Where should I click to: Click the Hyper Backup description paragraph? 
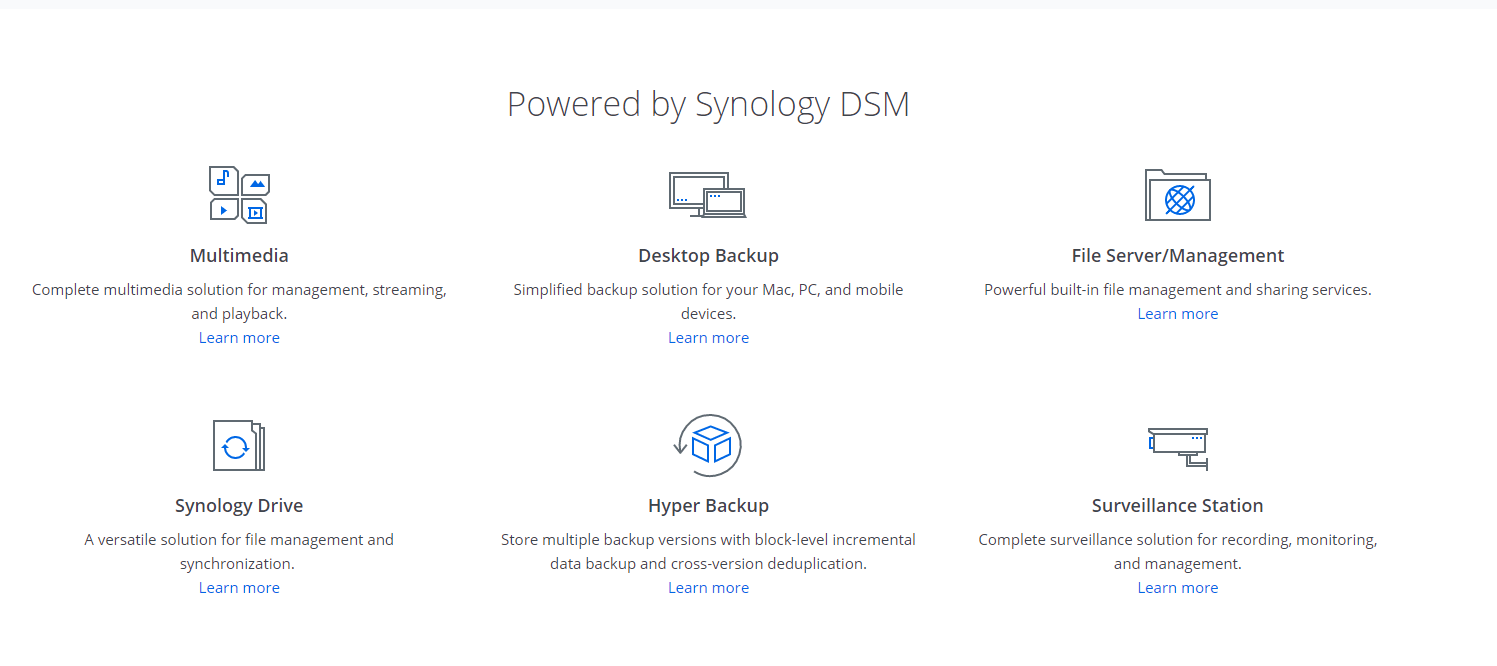coord(708,552)
